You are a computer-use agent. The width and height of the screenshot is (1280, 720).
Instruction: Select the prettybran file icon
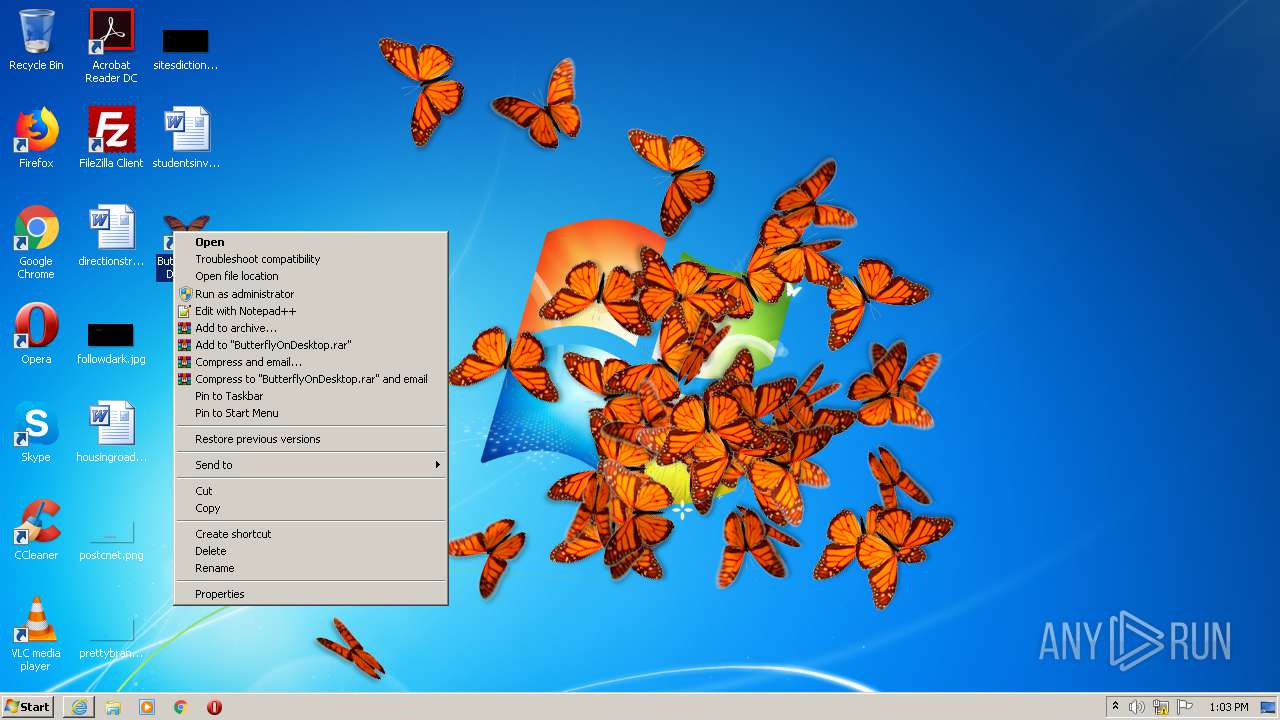tap(111, 638)
